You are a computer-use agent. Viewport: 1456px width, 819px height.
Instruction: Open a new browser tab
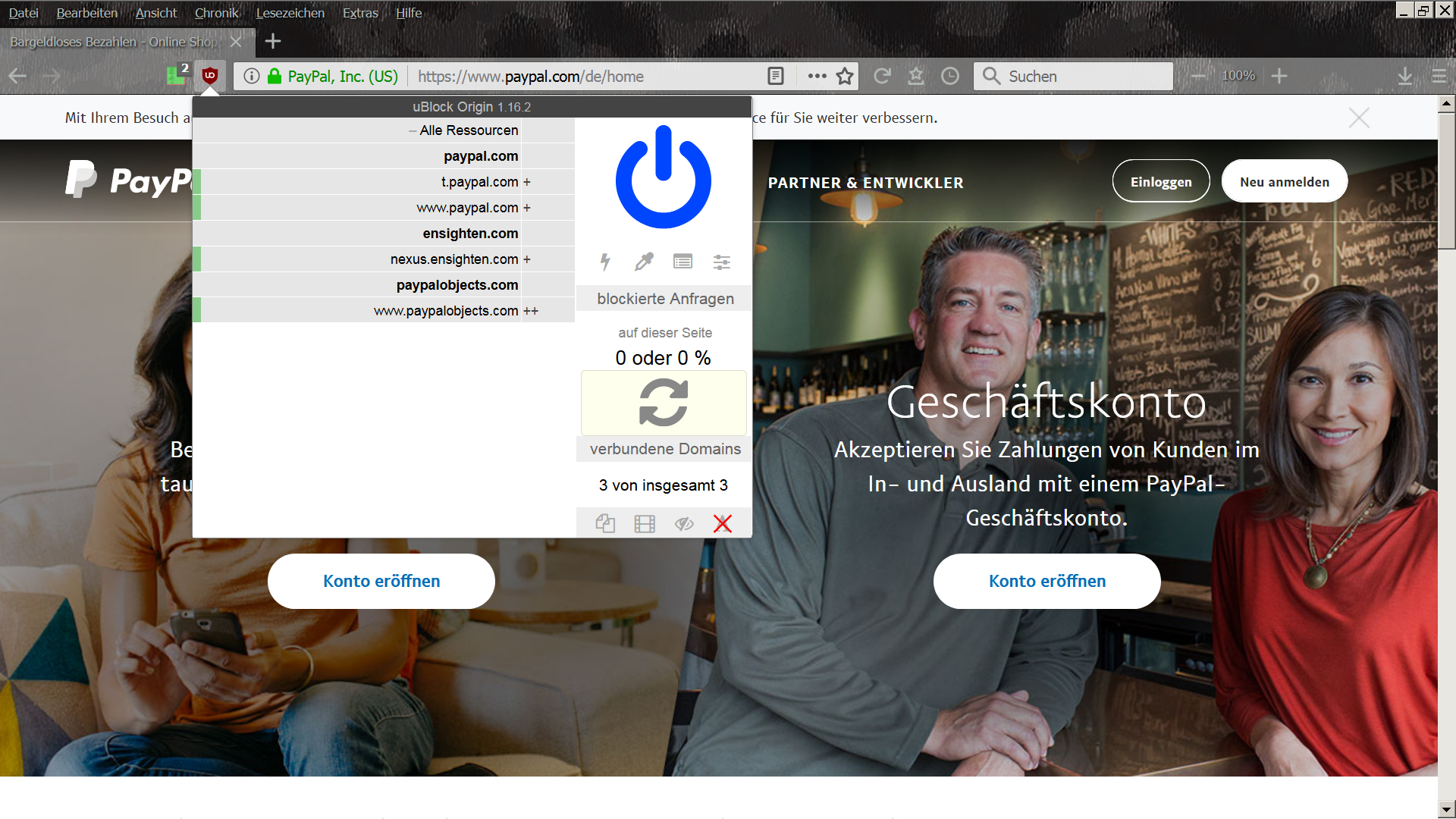point(273,42)
